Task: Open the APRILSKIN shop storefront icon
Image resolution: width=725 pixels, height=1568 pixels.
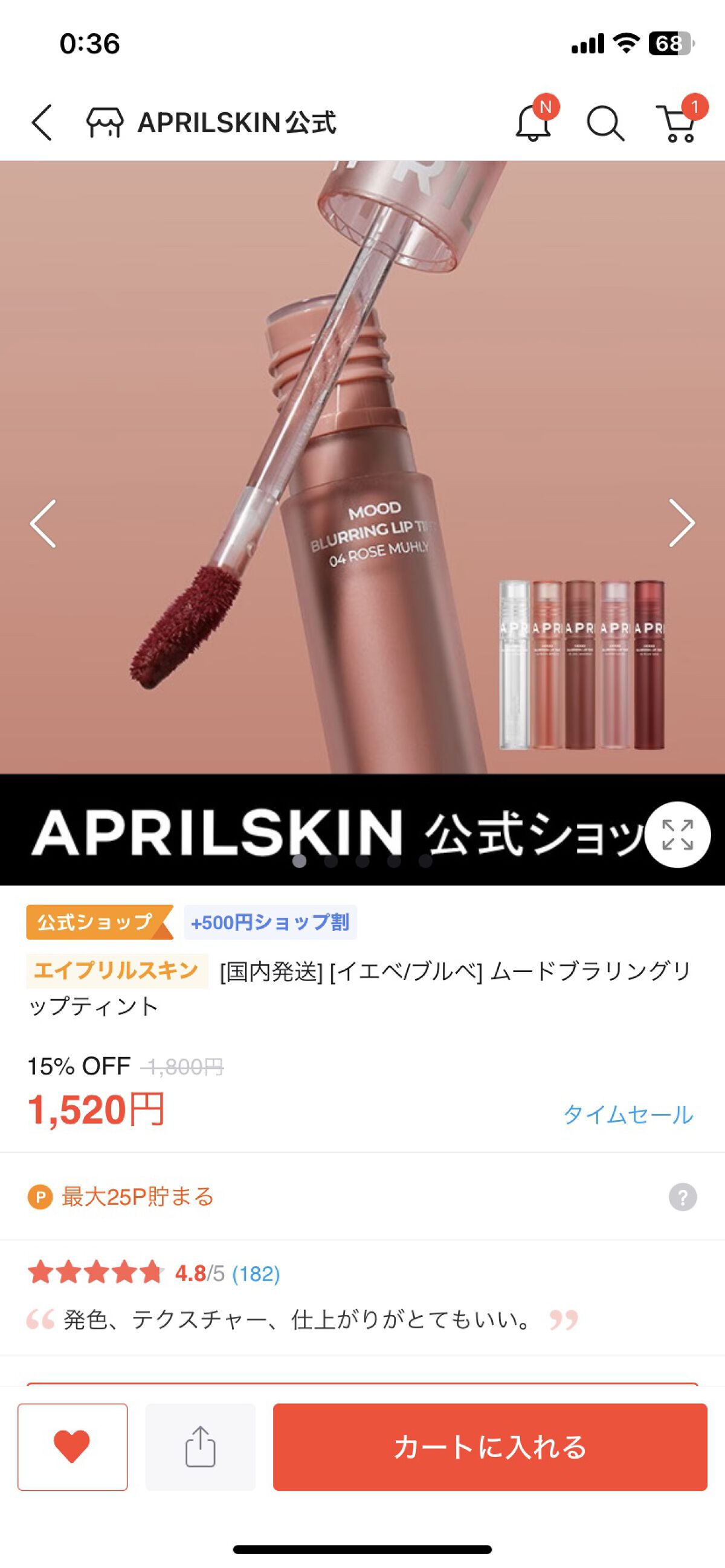Action: (x=105, y=123)
